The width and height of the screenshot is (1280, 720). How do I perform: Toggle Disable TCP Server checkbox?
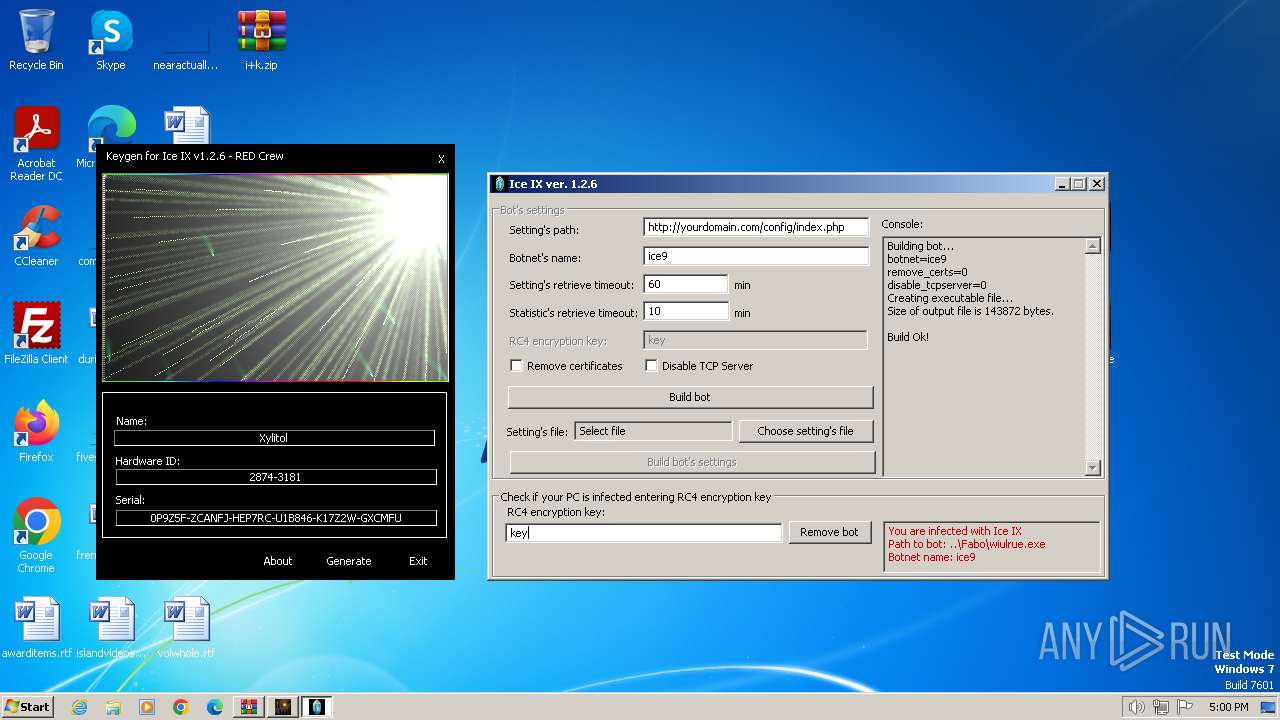click(651, 366)
